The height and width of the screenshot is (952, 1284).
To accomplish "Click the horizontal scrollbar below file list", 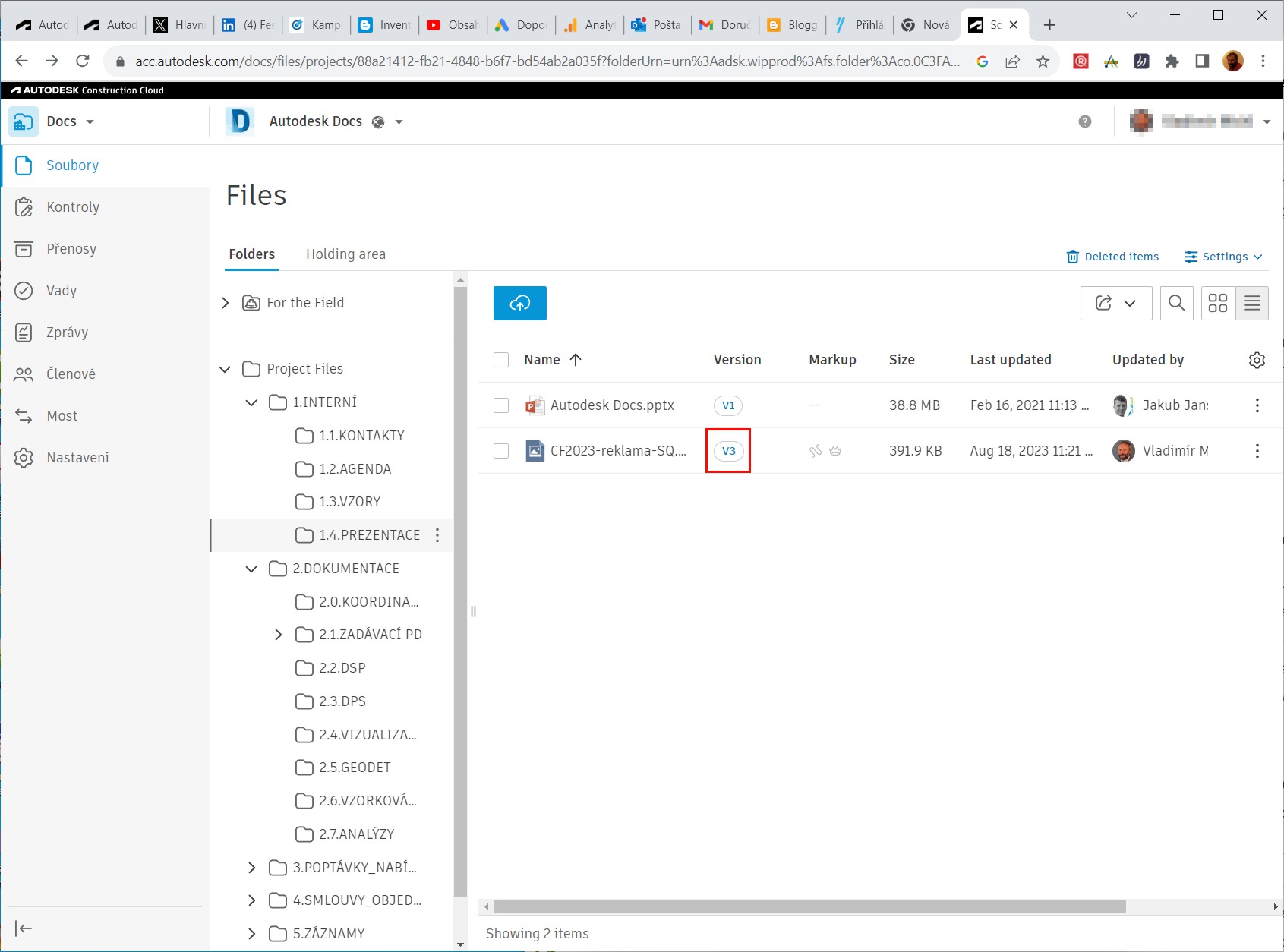I will tap(809, 907).
